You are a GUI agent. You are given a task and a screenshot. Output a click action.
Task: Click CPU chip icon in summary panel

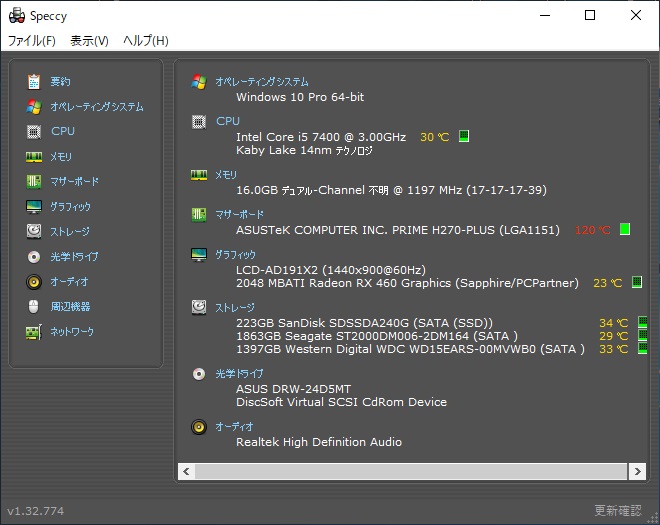(x=199, y=122)
